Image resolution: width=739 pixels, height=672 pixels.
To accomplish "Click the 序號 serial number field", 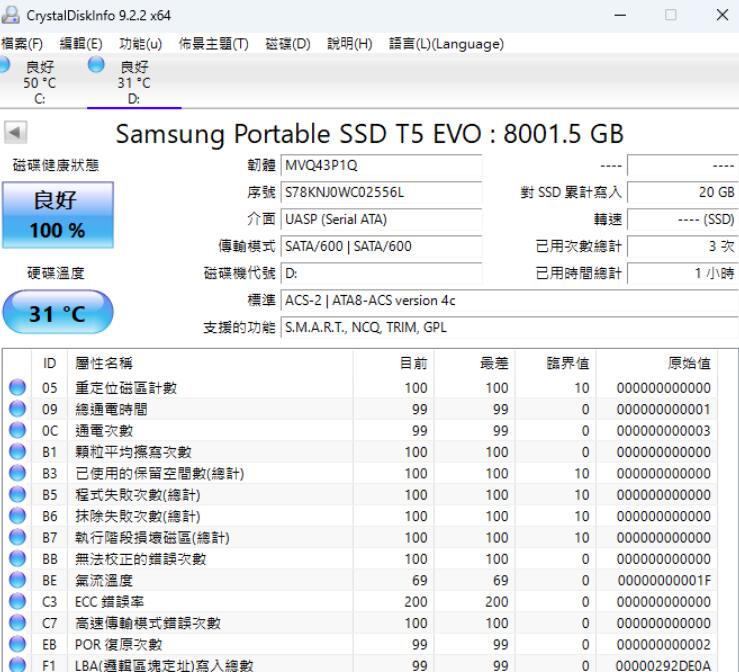I will click(378, 192).
